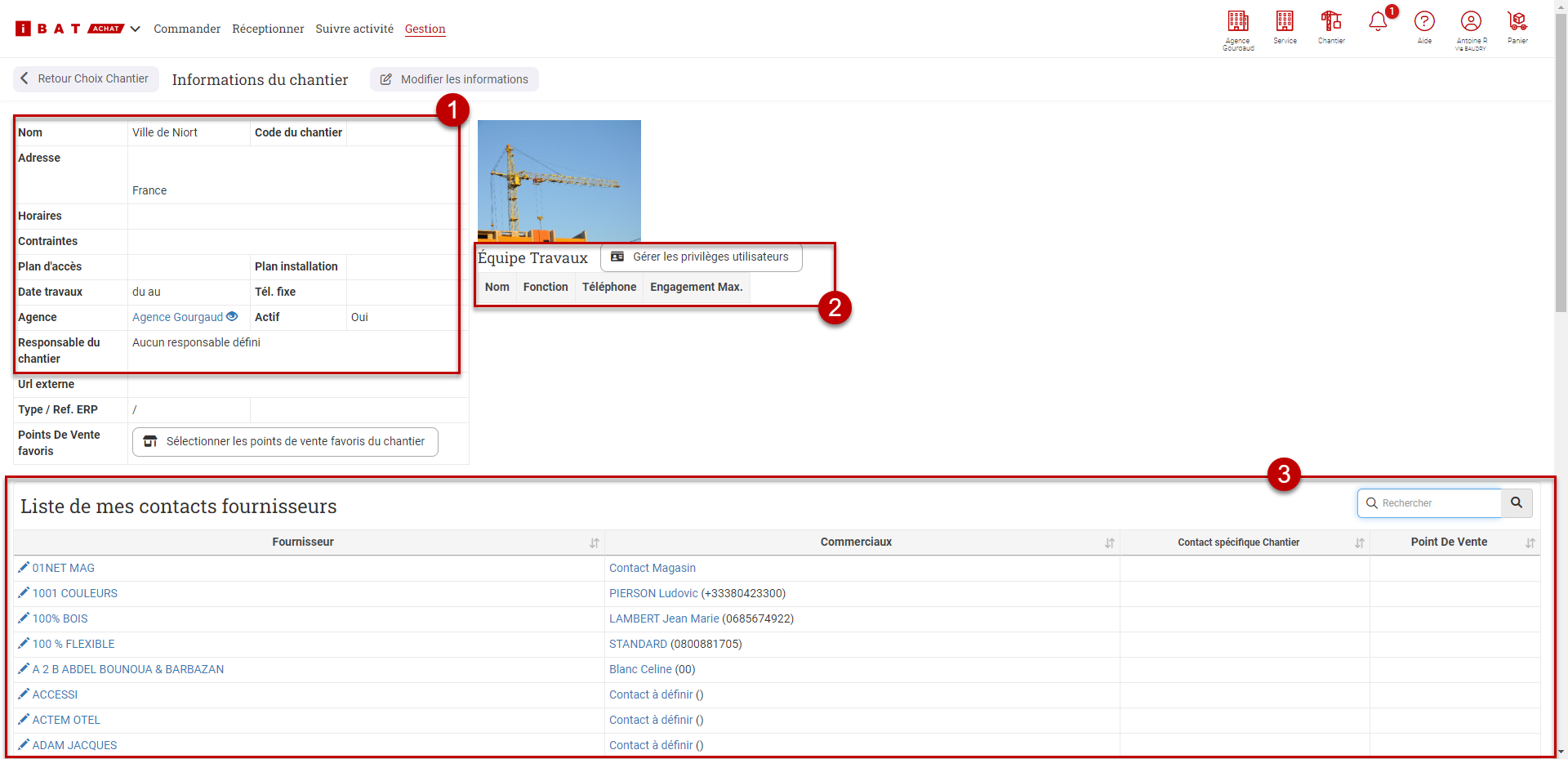Viewport: 1568px width, 759px height.
Task: Click the edit pencil beside 01NET MAG
Action: pos(24,568)
